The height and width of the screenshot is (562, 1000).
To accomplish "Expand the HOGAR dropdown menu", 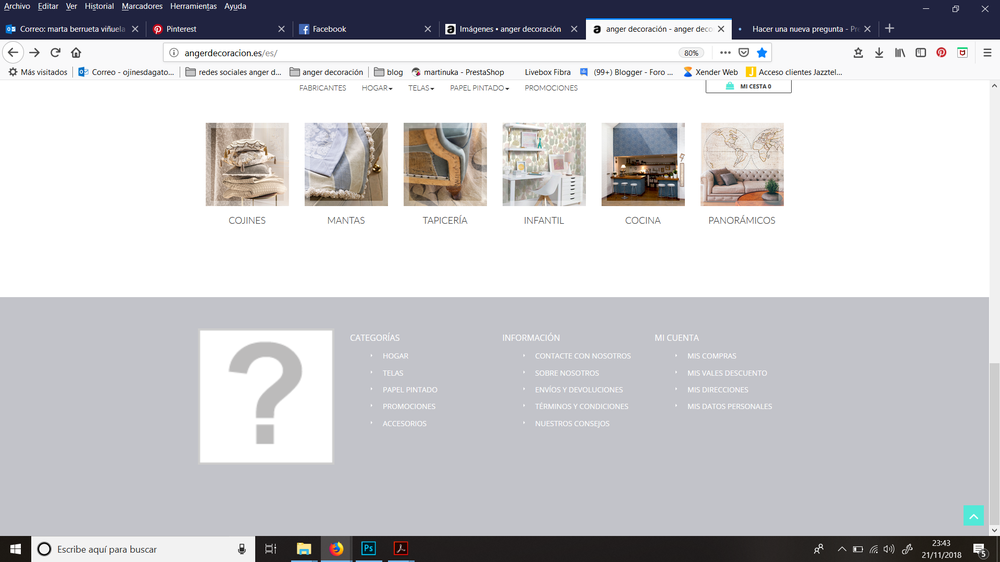I will coord(377,88).
